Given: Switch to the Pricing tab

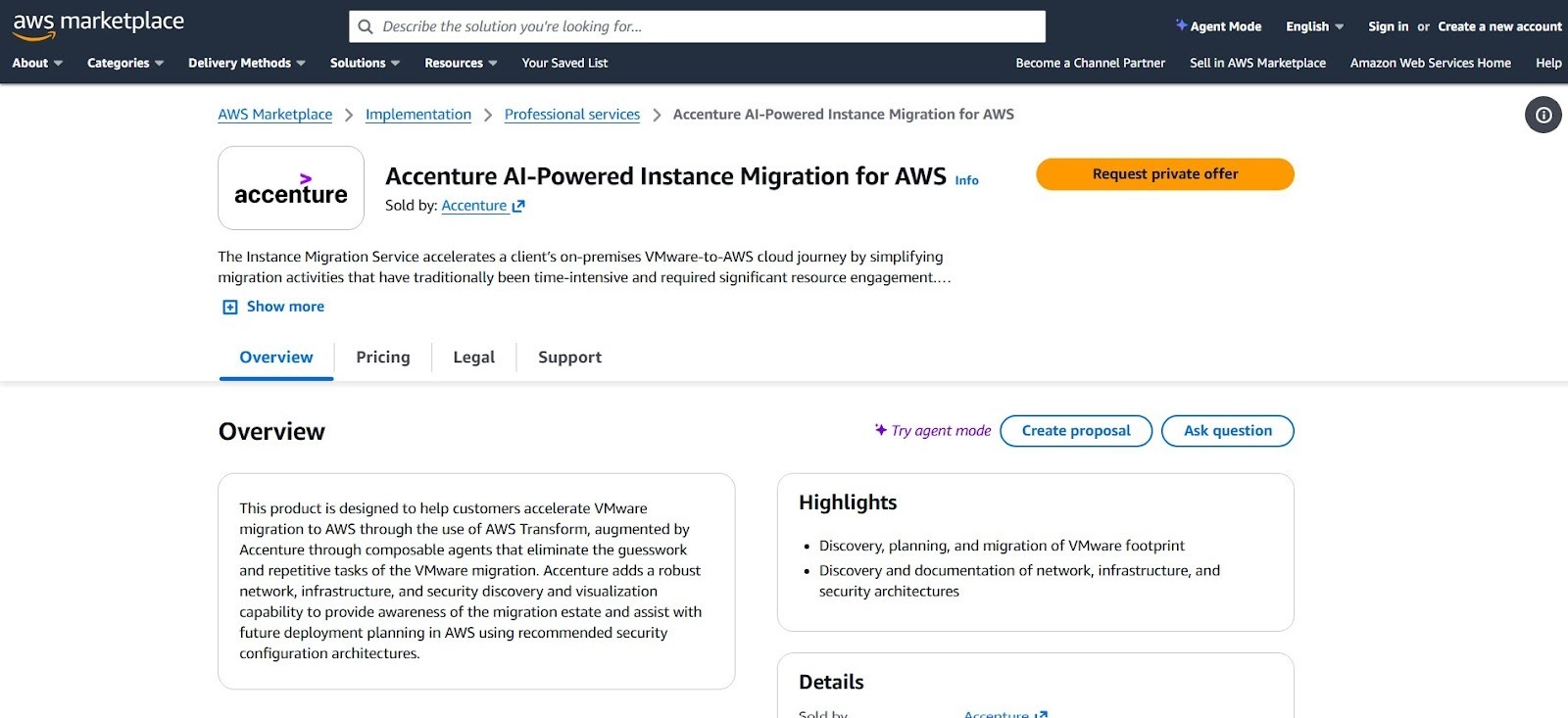Looking at the screenshot, I should coord(383,358).
